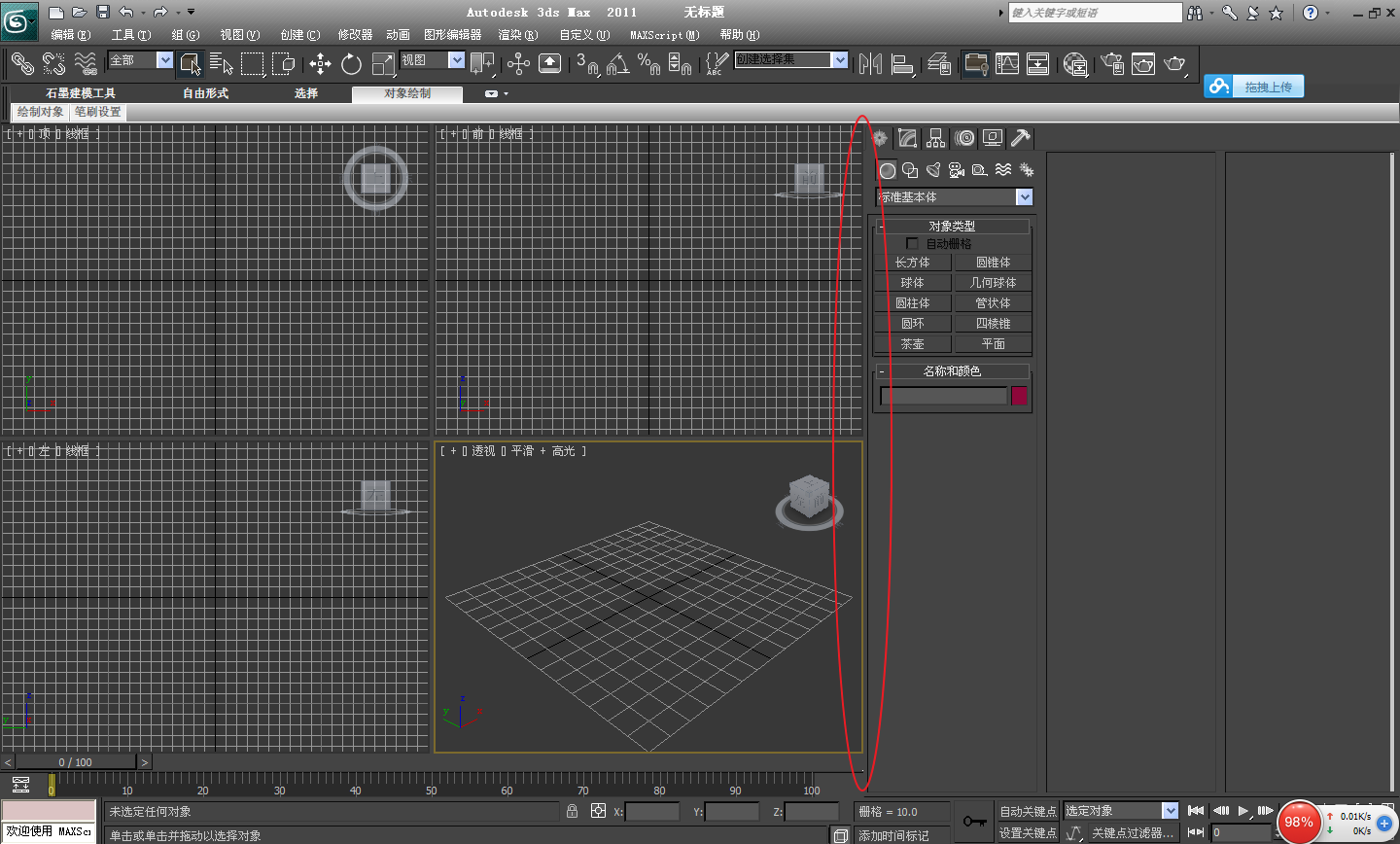1400x844 pixels.
Task: Select the Select and Link tool
Action: point(21,64)
